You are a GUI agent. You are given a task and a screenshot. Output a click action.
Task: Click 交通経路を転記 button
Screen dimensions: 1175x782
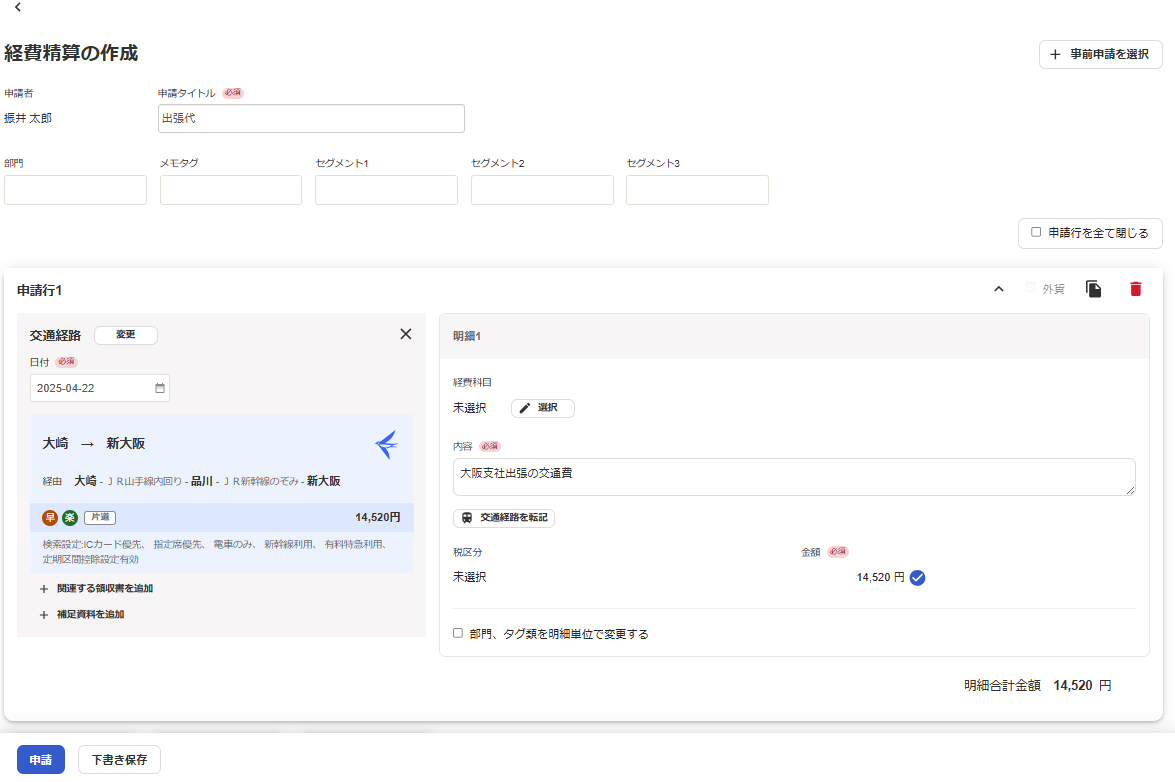click(x=504, y=518)
